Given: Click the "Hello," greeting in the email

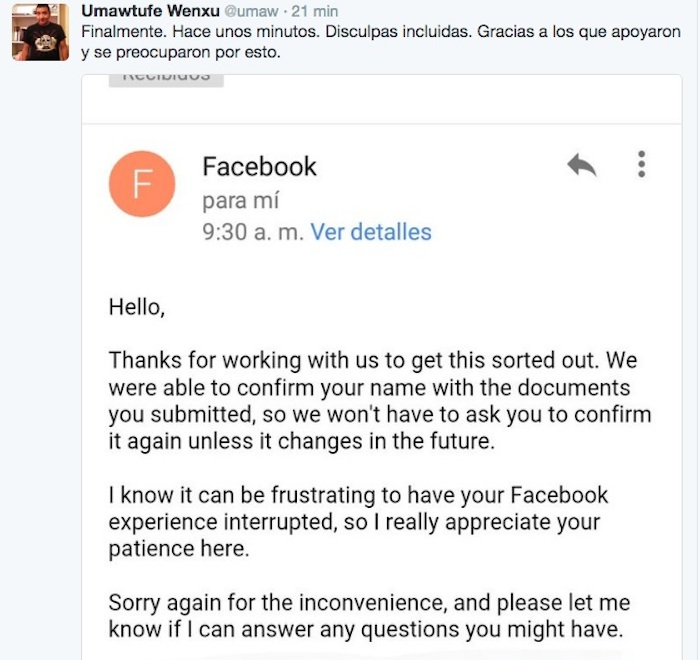Looking at the screenshot, I should (136, 307).
